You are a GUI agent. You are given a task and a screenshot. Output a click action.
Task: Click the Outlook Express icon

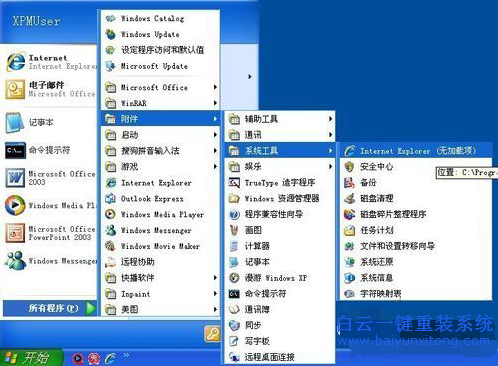click(x=110, y=199)
